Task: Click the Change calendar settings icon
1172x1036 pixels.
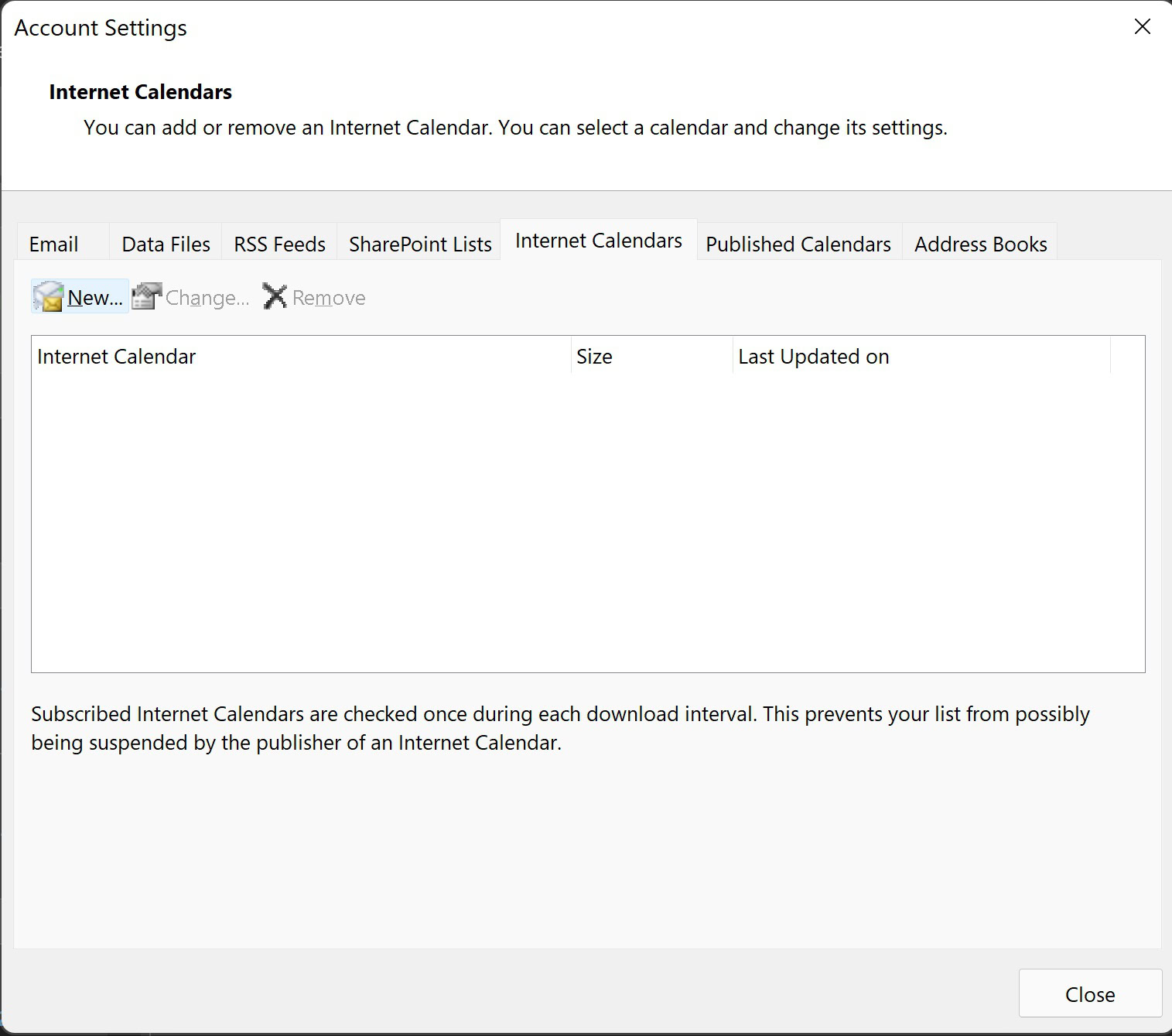Action: tap(146, 297)
